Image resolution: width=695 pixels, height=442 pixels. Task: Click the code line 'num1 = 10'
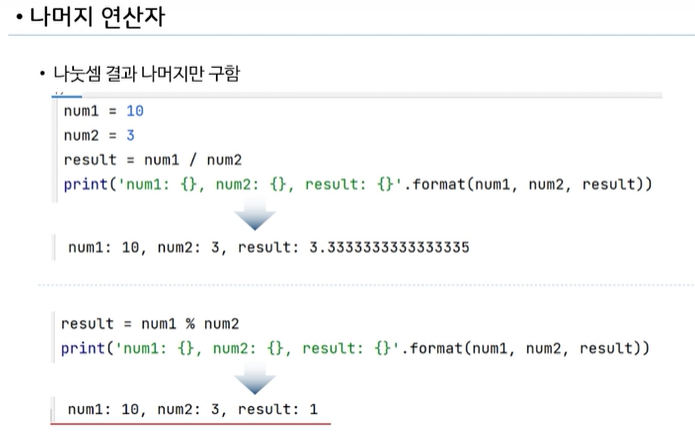tap(104, 111)
